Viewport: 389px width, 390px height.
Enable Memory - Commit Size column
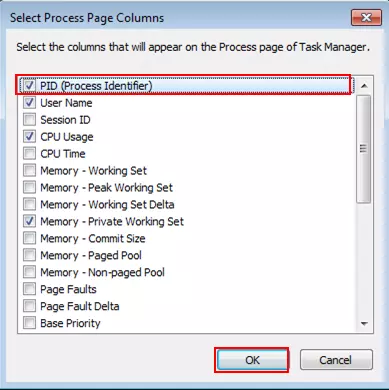[x=29, y=238]
